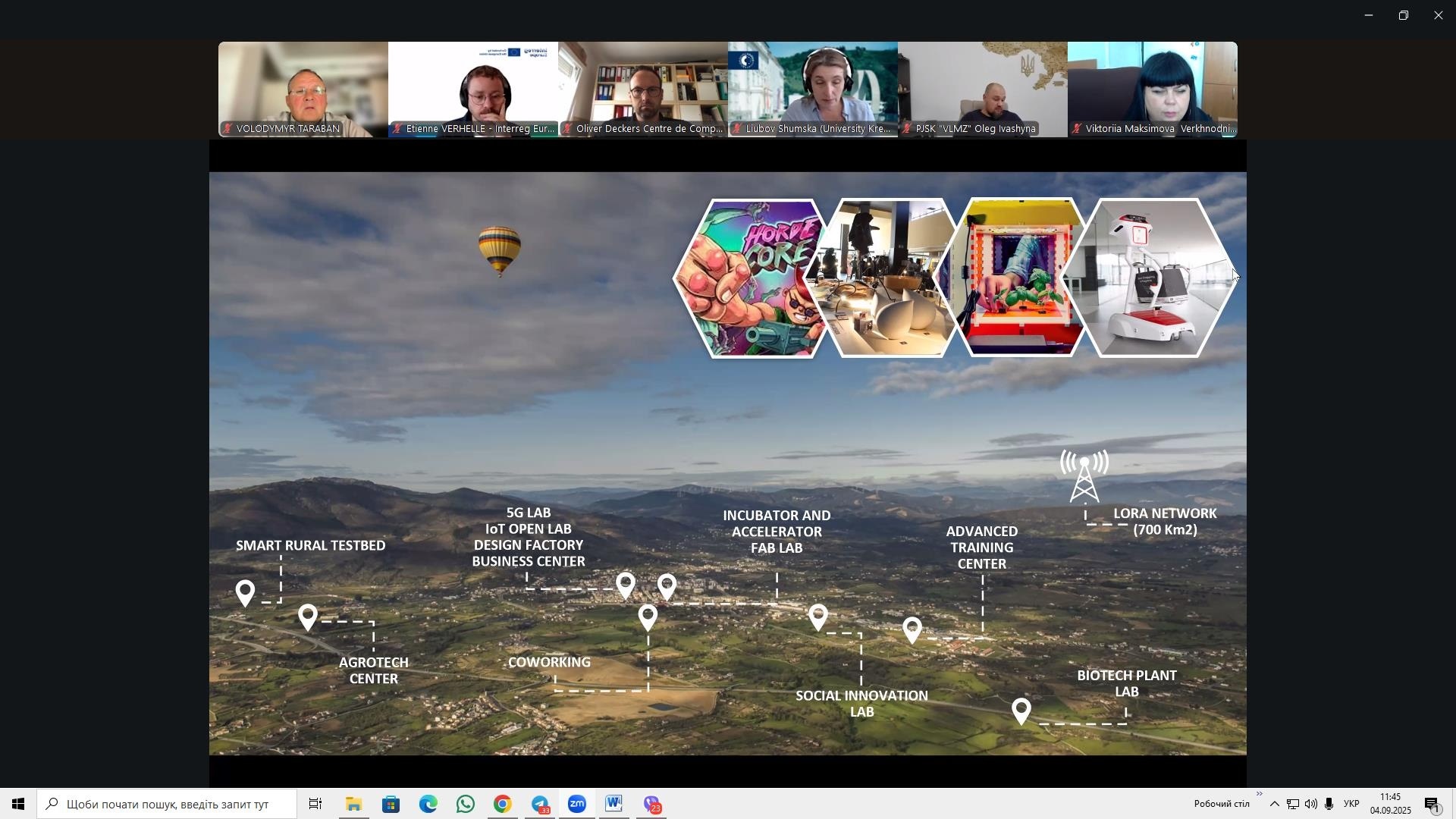Launch WhatsApp from the taskbar

coord(466,805)
